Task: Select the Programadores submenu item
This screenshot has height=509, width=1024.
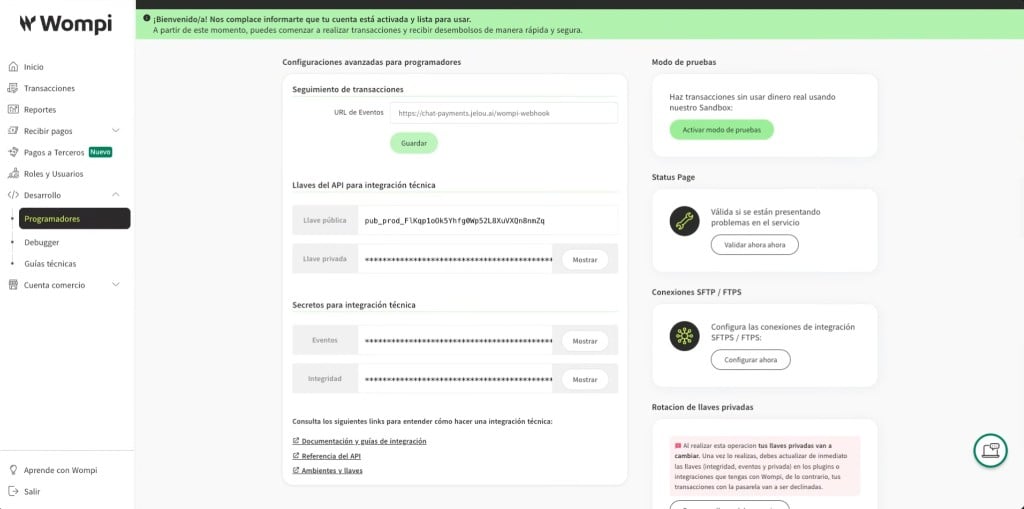Action: 74,219
